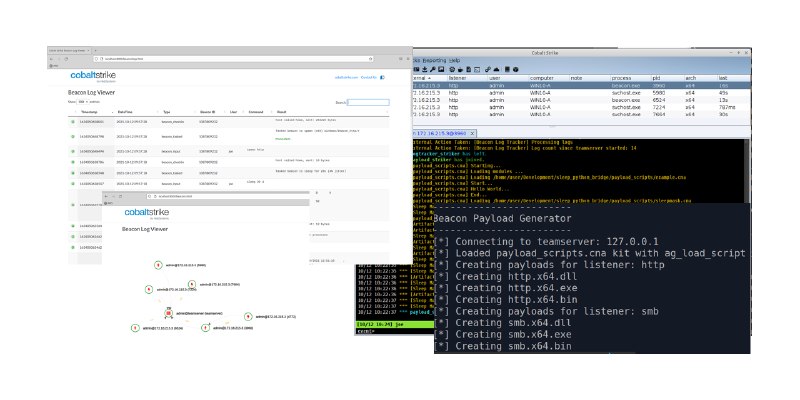Select the session row with pid 7664

pos(581,114)
